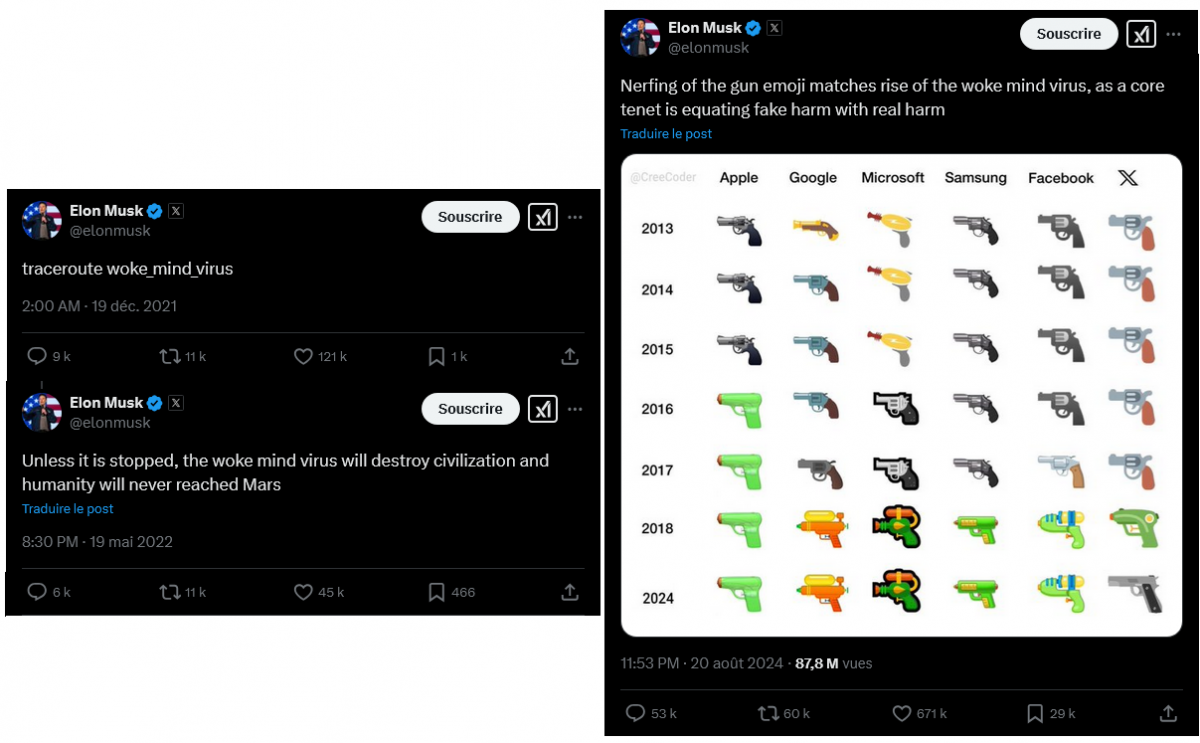Retweet the traceroute woke_mind_virus tweet
This screenshot has height=743, width=1200.
(x=170, y=356)
